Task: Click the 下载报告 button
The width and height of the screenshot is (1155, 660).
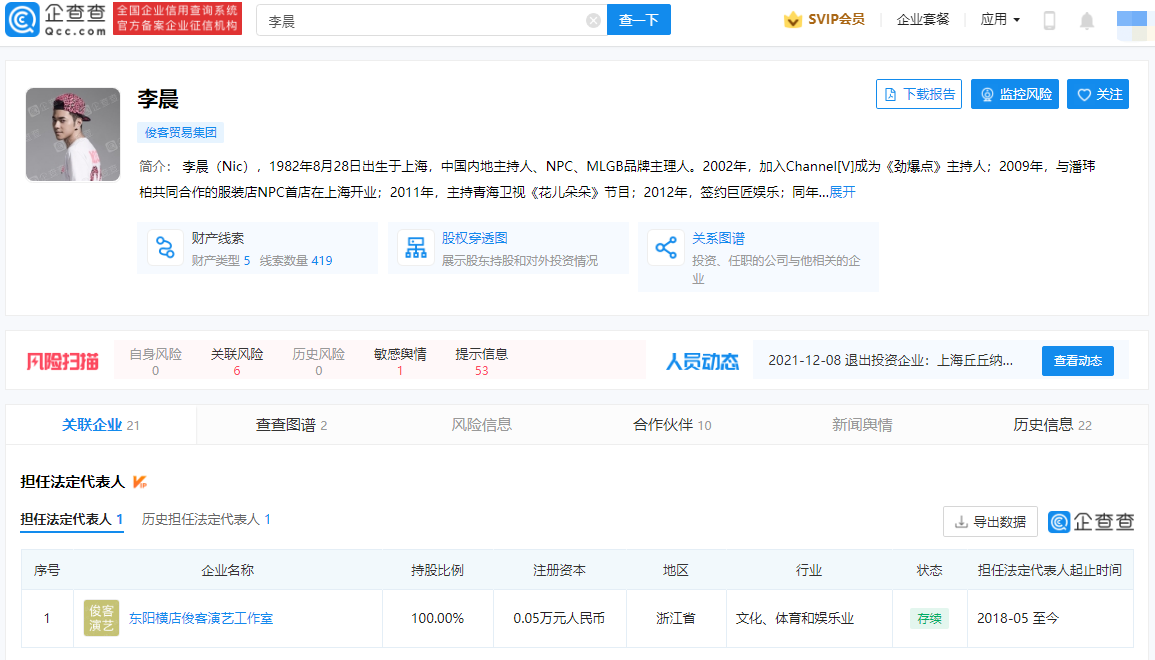Action: 919,94
